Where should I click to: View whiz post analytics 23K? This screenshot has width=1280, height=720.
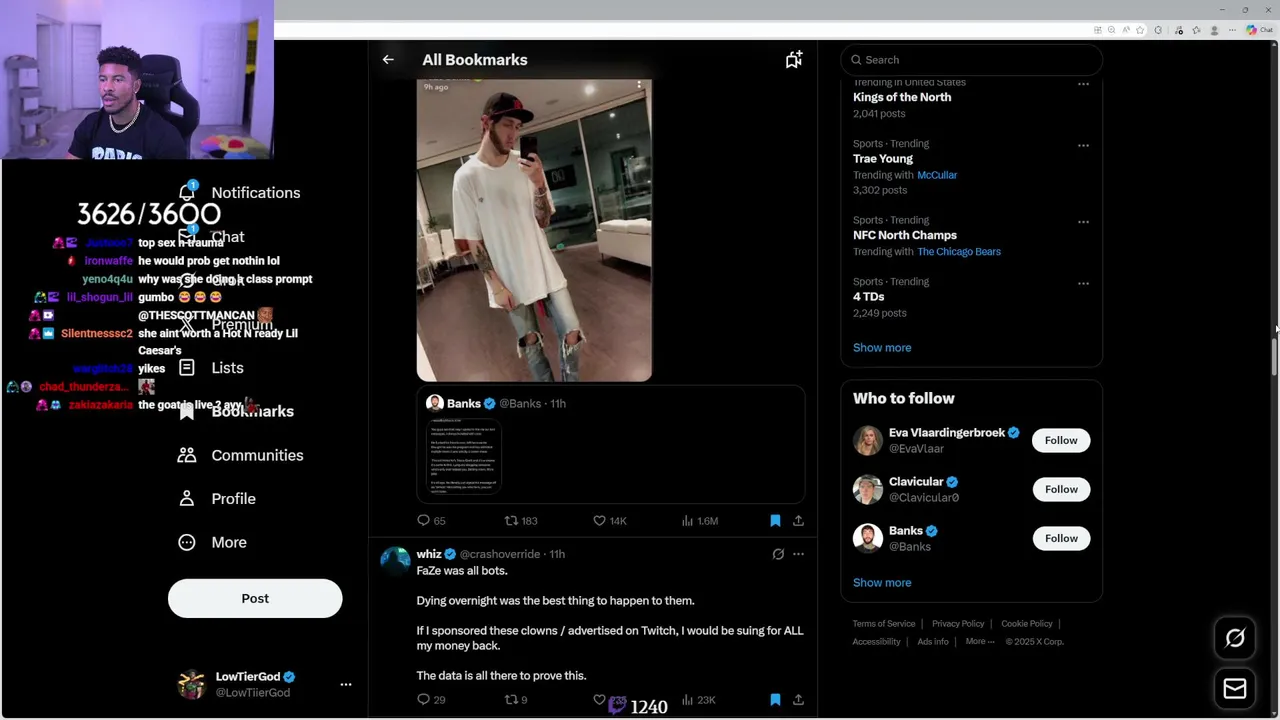(698, 700)
